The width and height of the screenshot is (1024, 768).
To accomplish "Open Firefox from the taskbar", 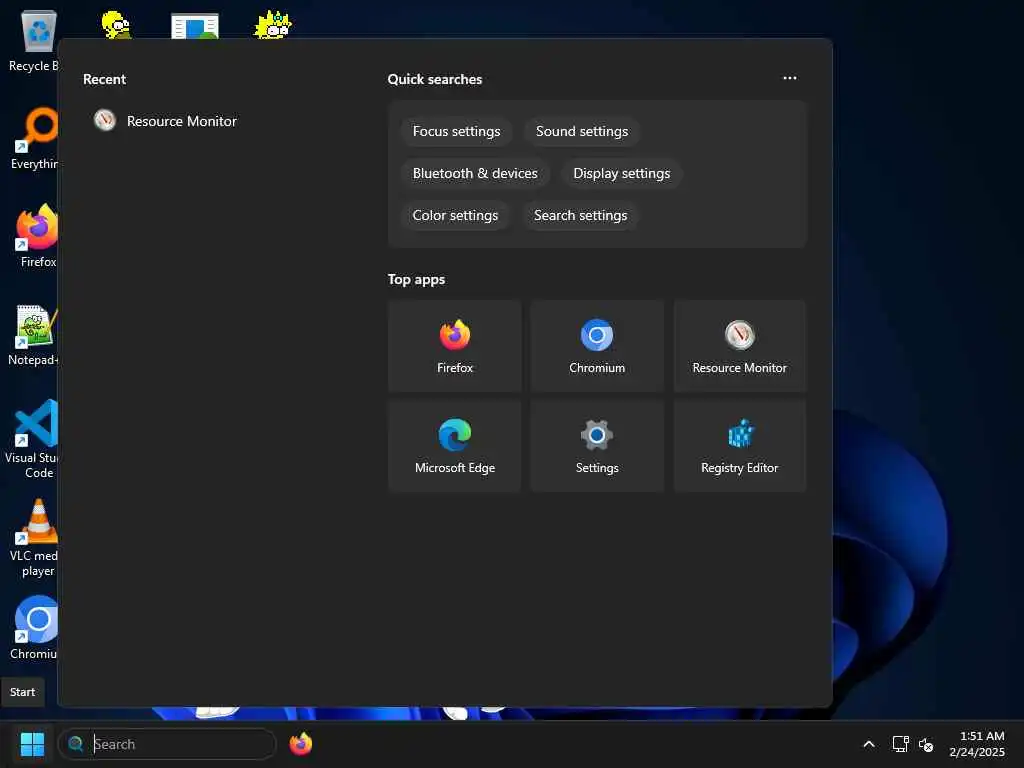I will coord(301,744).
